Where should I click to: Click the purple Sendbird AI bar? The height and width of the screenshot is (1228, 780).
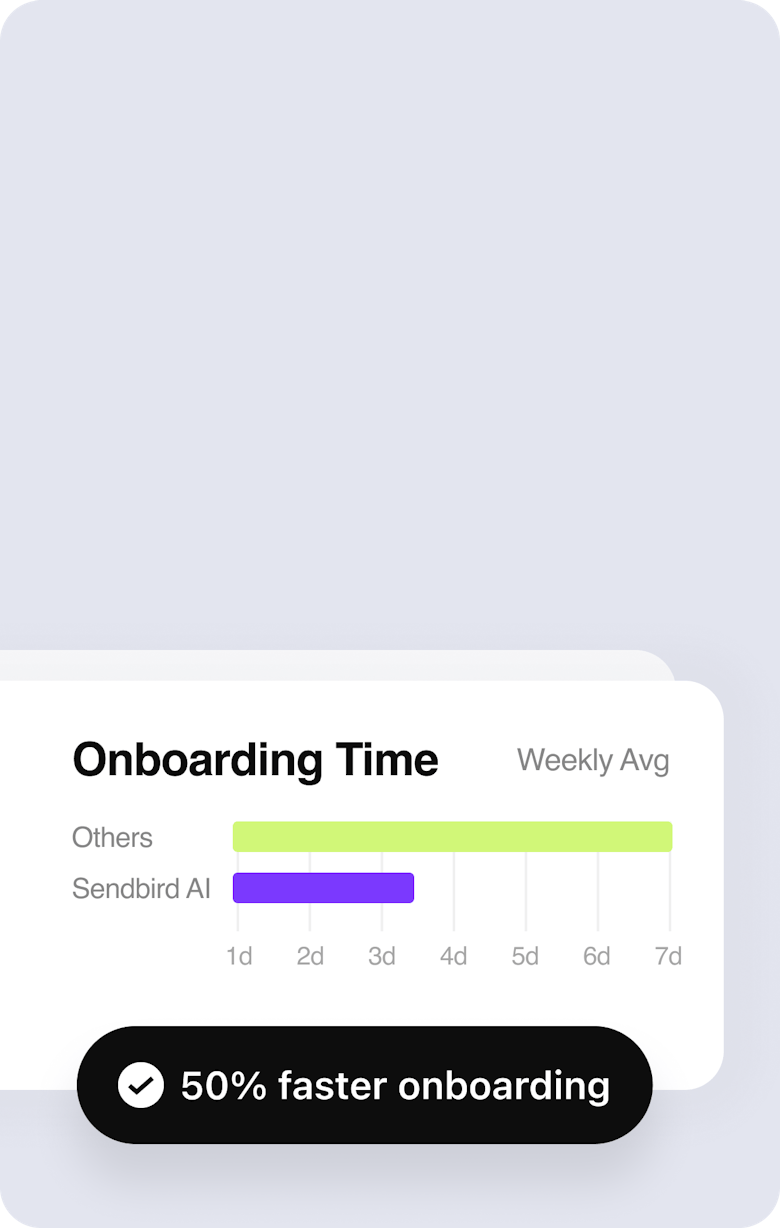pyautogui.click(x=323, y=888)
